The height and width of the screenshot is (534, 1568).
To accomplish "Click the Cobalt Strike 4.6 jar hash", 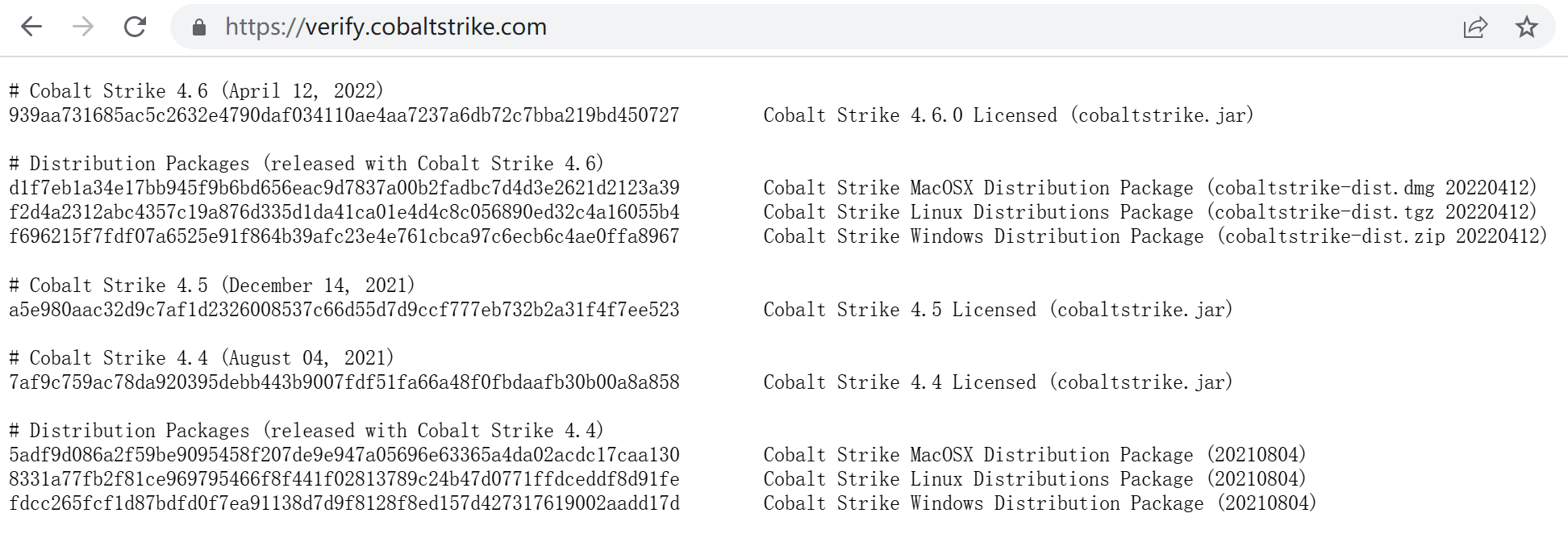I will (344, 115).
